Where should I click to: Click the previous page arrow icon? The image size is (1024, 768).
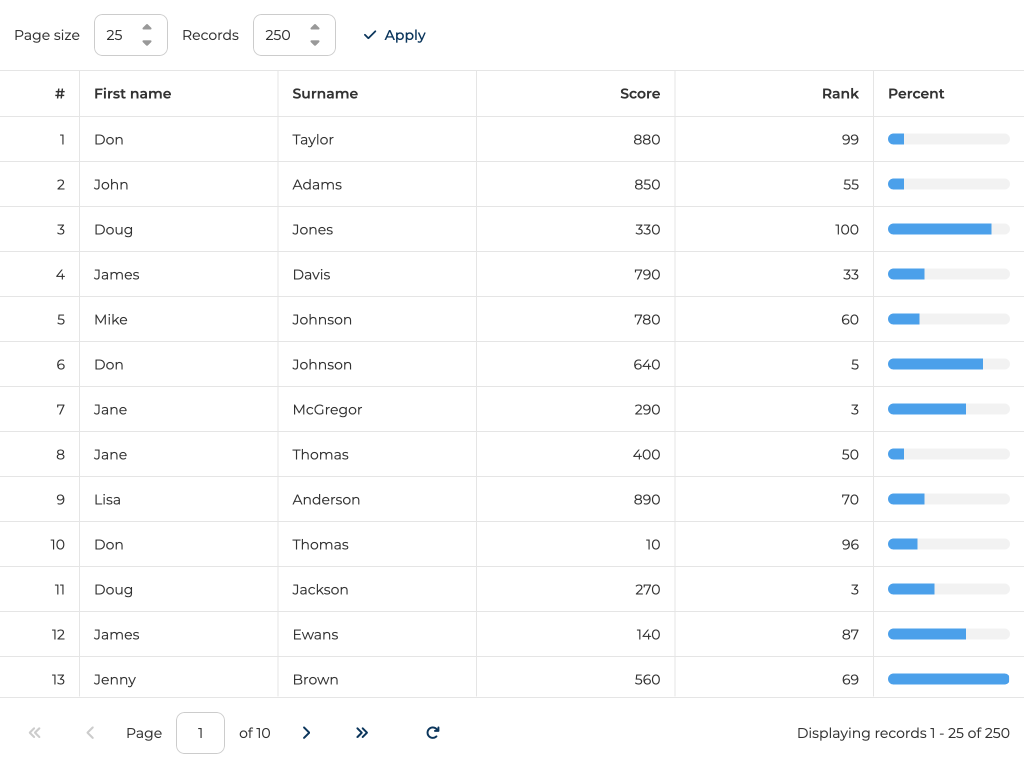pos(90,733)
